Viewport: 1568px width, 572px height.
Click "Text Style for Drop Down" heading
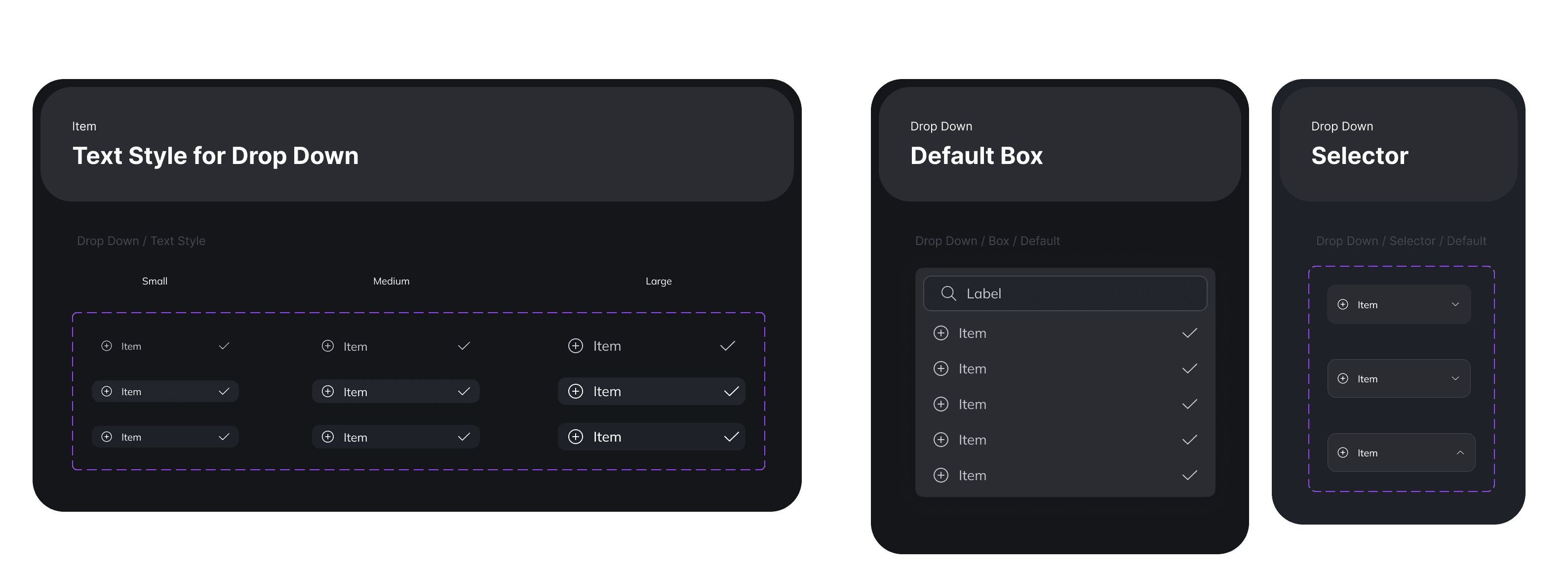(x=215, y=156)
